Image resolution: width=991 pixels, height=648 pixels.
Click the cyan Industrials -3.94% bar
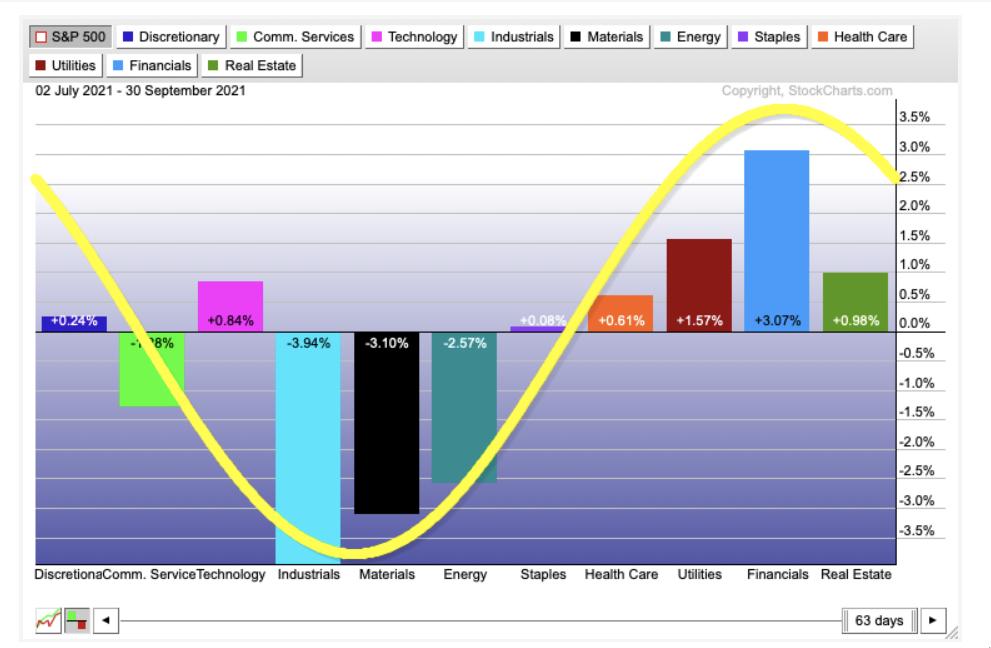pyautogui.click(x=308, y=450)
